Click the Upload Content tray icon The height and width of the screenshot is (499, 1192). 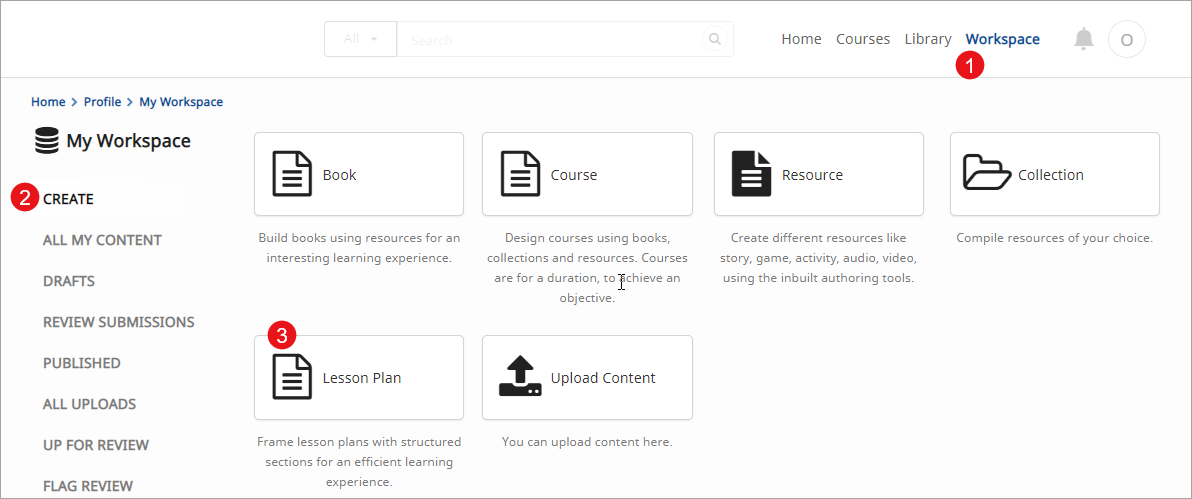pyautogui.click(x=520, y=377)
